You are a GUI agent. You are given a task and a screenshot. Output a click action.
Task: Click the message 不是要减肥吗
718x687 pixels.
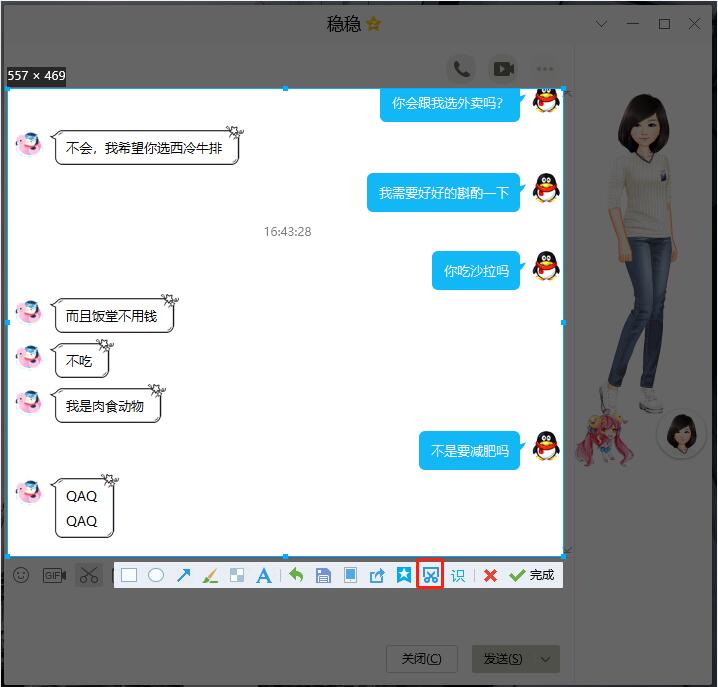(469, 451)
